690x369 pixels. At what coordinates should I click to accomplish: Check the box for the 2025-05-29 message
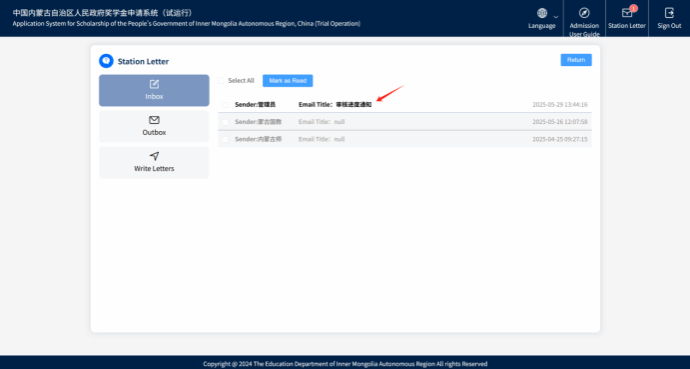coord(225,105)
